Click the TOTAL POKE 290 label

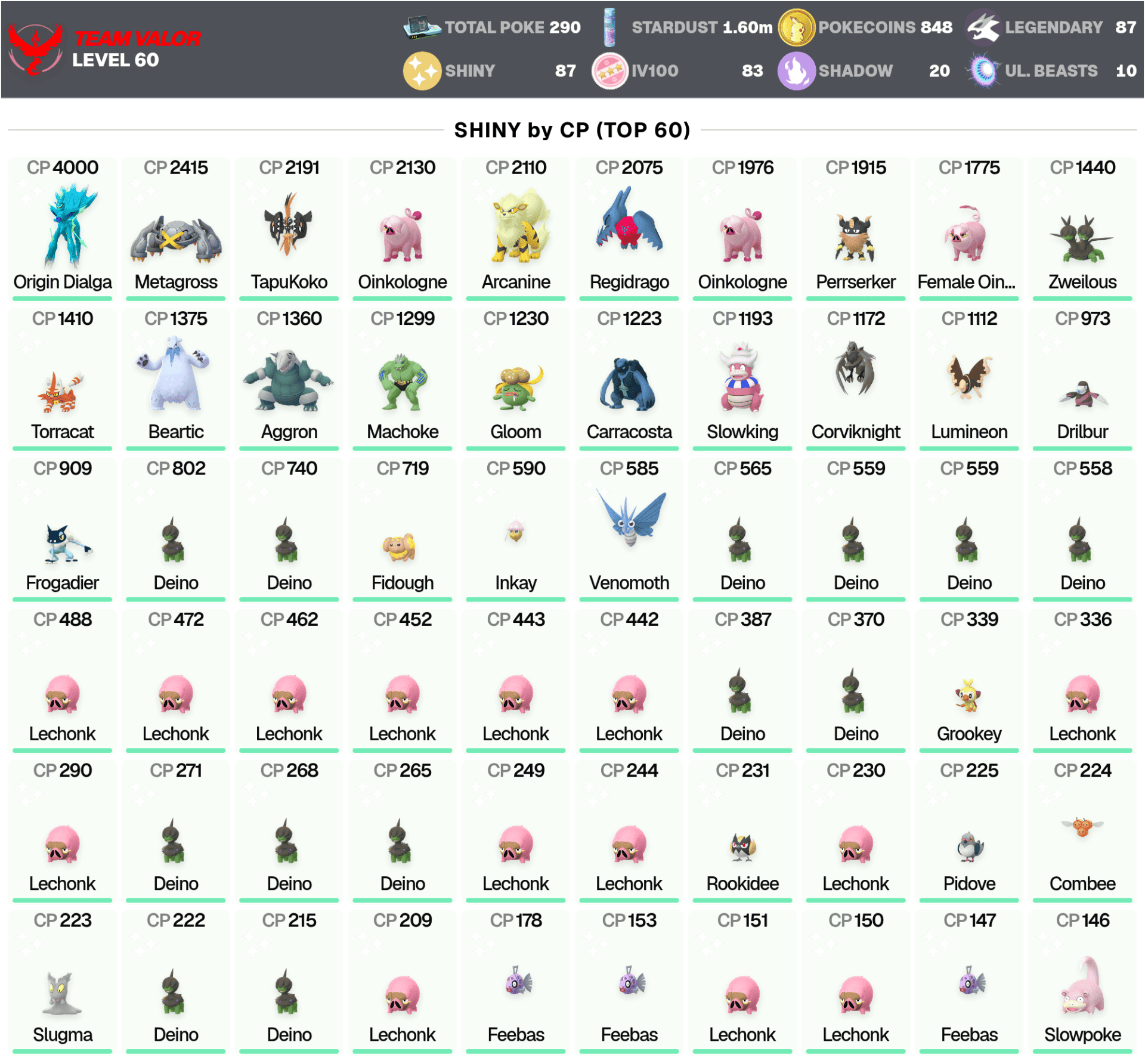(x=513, y=27)
